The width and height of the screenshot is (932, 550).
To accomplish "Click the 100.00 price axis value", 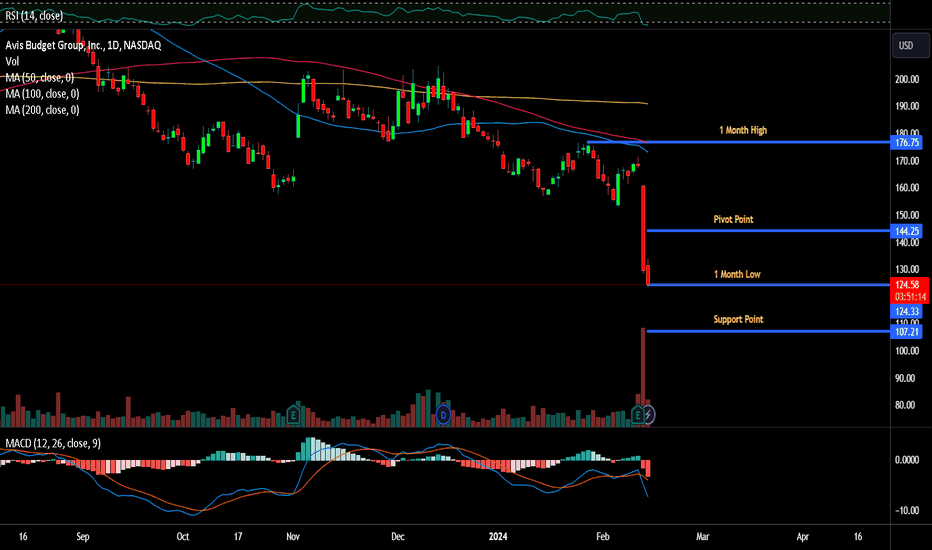I will (907, 351).
